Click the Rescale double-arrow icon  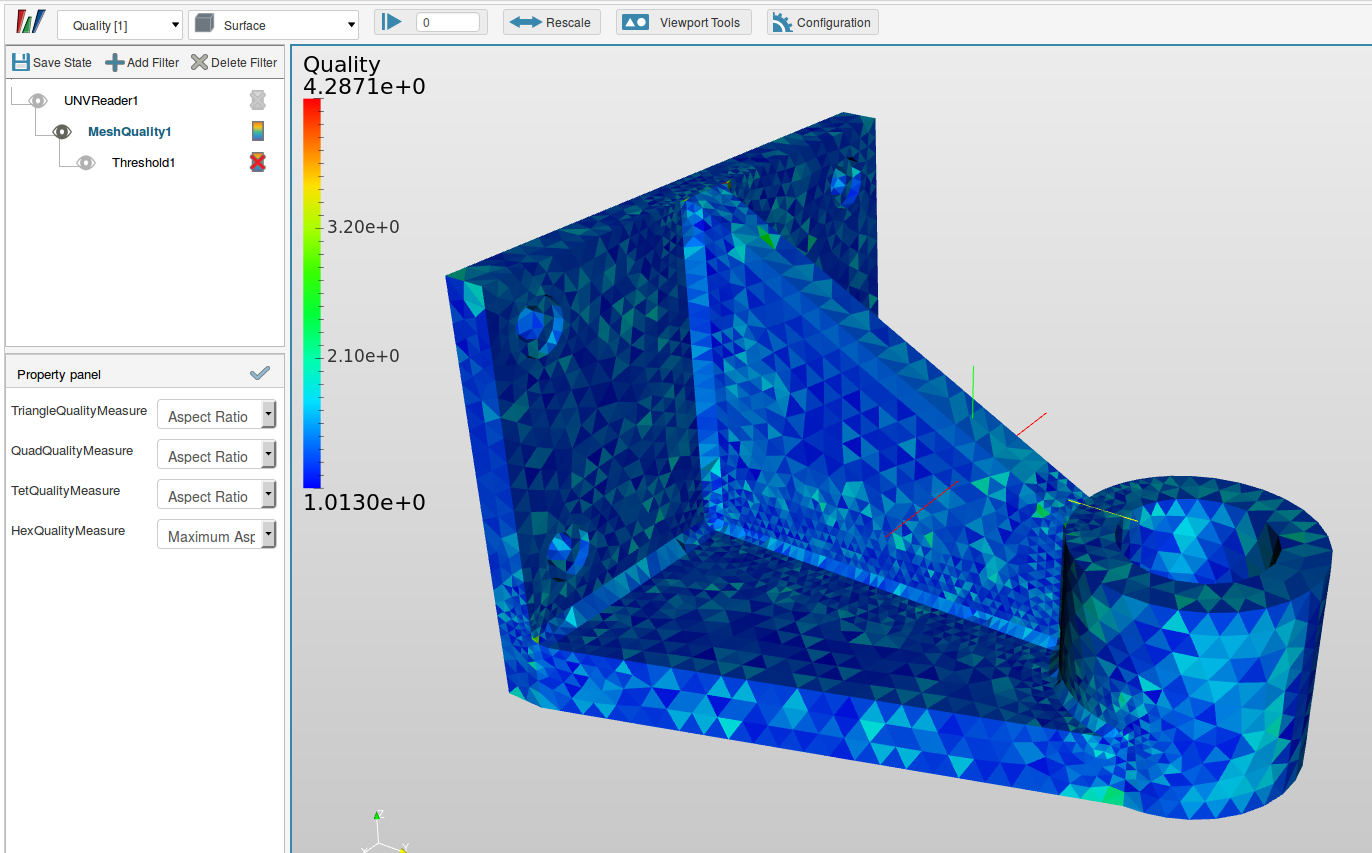[x=525, y=22]
